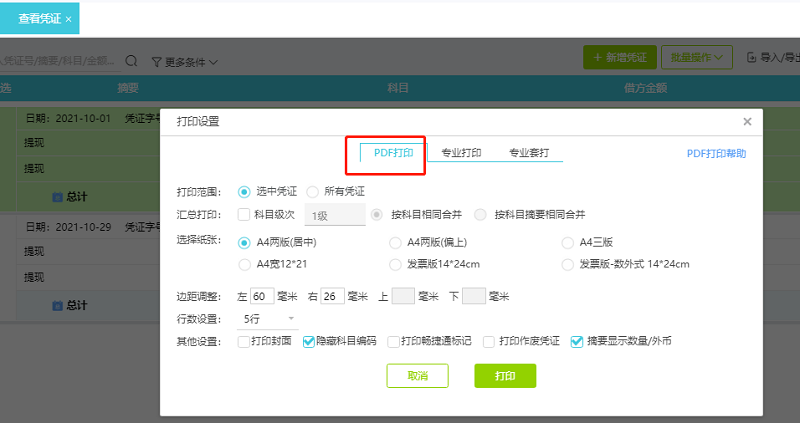
Task: Uncheck 隐藏科目编码 option
Action: [309, 341]
